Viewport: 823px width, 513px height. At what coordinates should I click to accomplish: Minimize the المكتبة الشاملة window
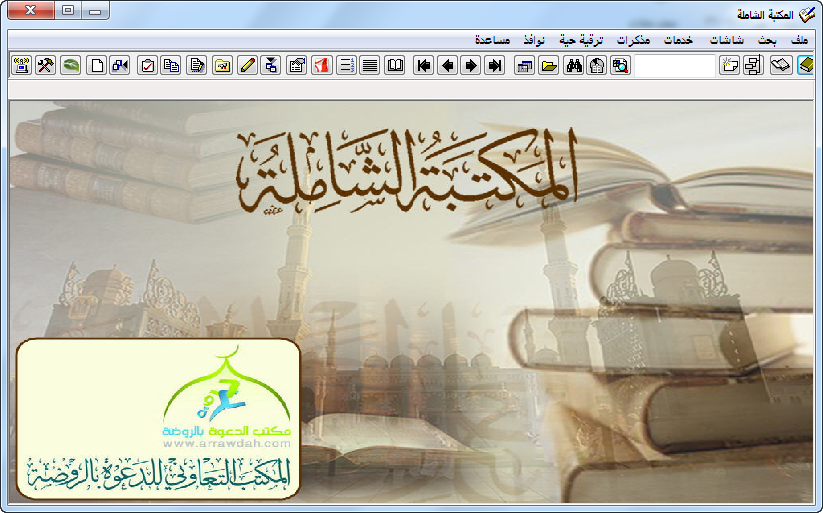point(95,11)
